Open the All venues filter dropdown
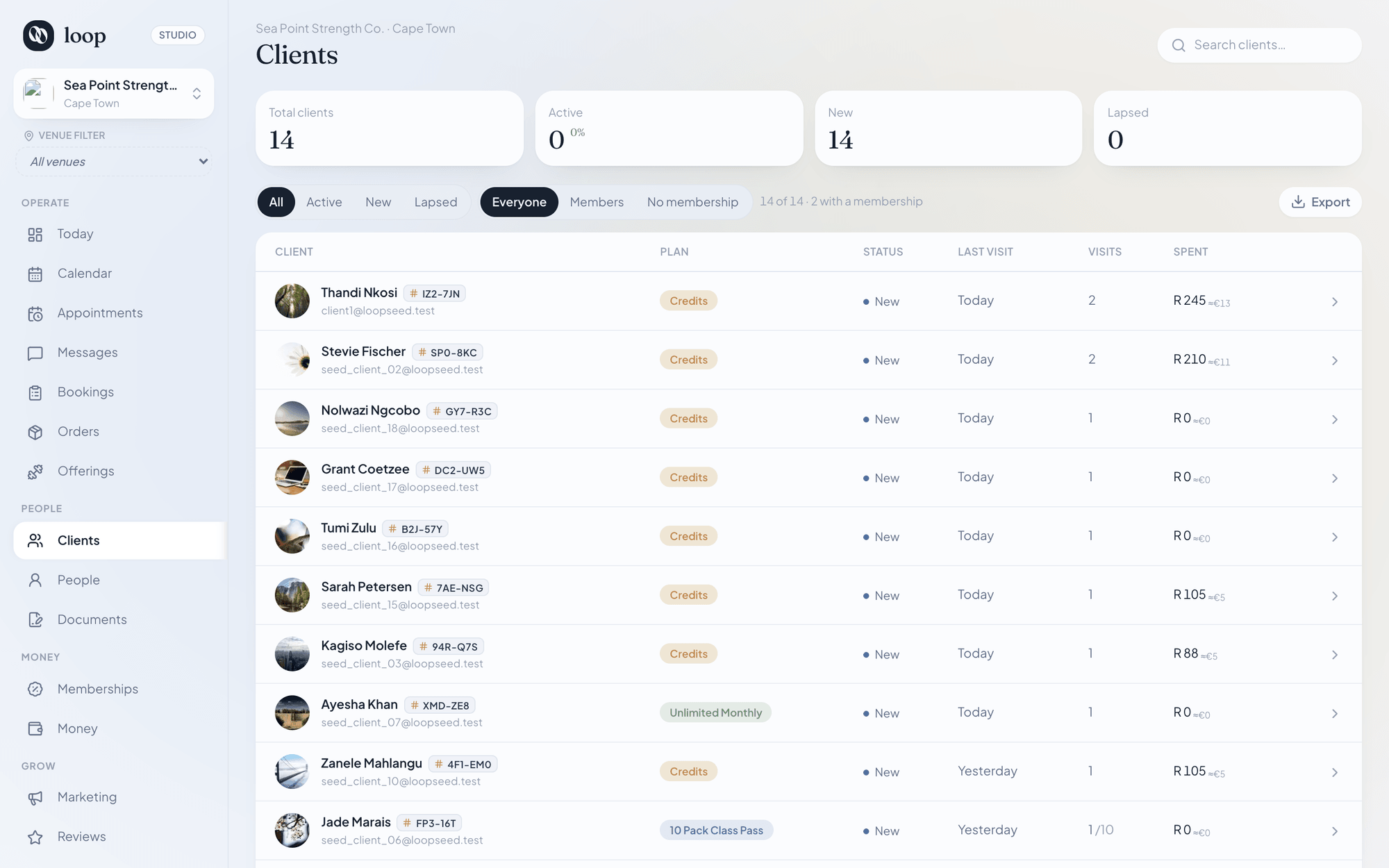1389x868 pixels. pyautogui.click(x=114, y=162)
